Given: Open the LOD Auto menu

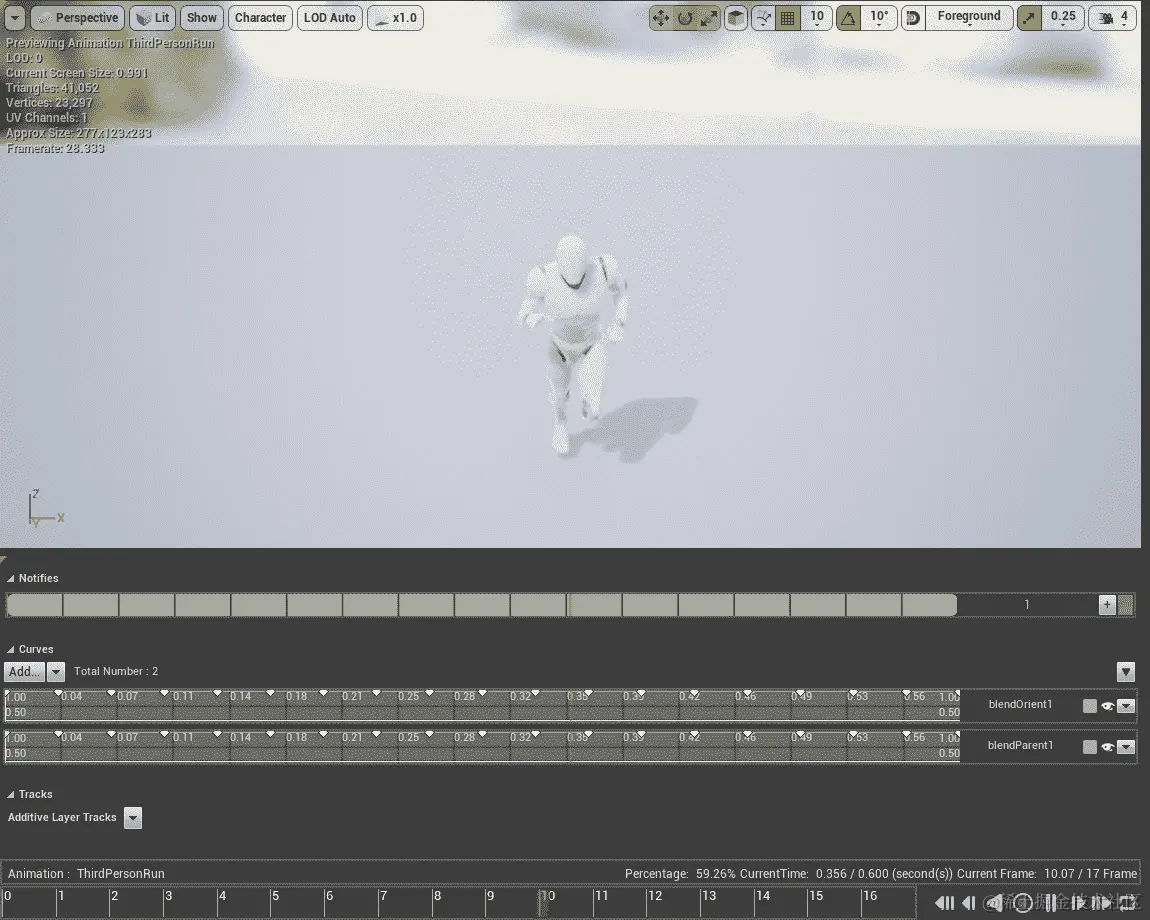Looking at the screenshot, I should tap(329, 18).
